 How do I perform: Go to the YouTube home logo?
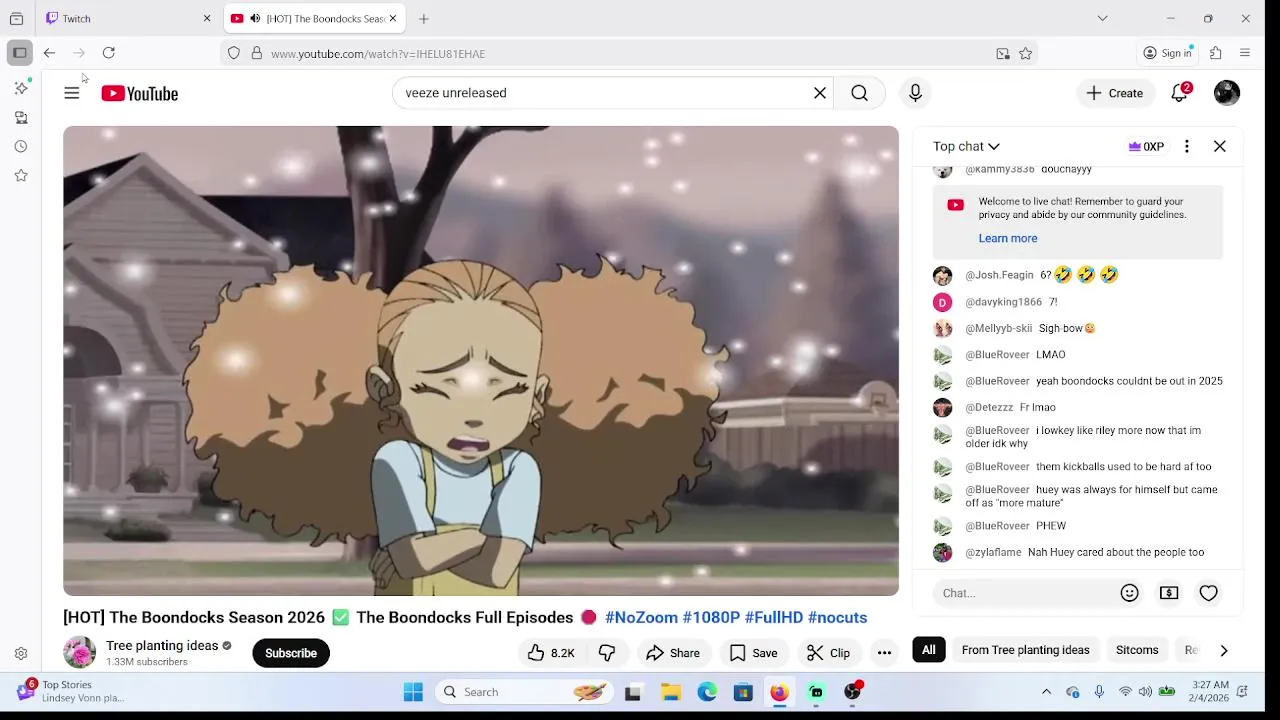[139, 93]
